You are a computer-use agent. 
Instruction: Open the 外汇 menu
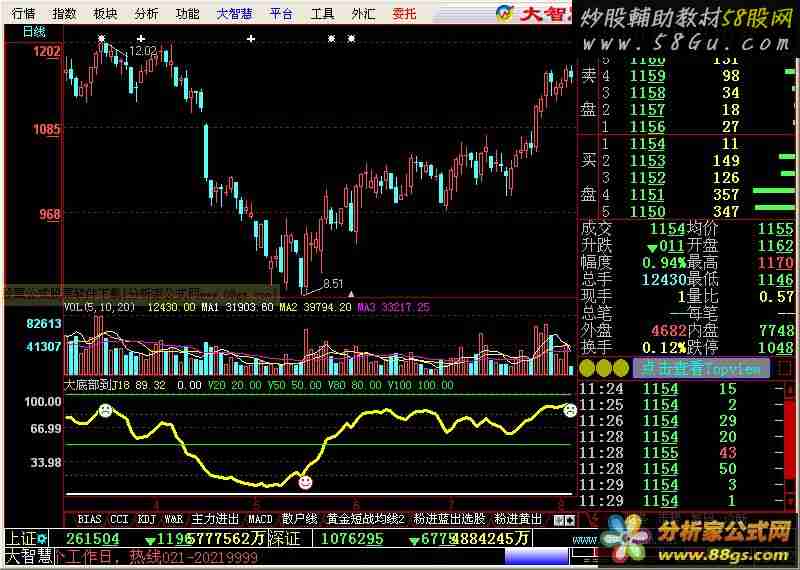pyautogui.click(x=363, y=14)
